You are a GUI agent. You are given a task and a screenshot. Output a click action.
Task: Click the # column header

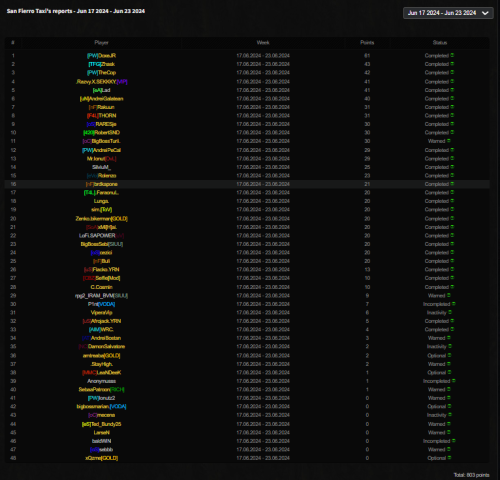coord(13,43)
